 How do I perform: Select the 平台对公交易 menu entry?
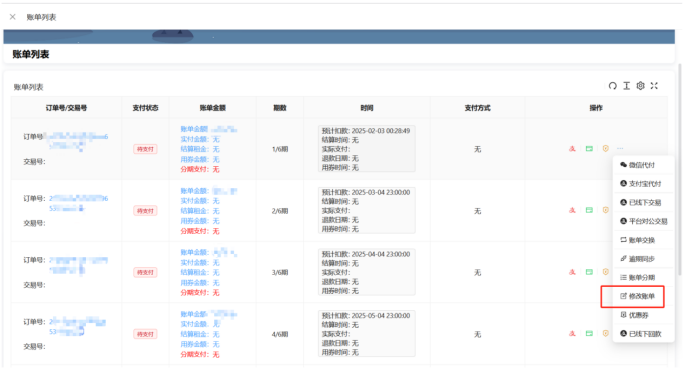643,221
